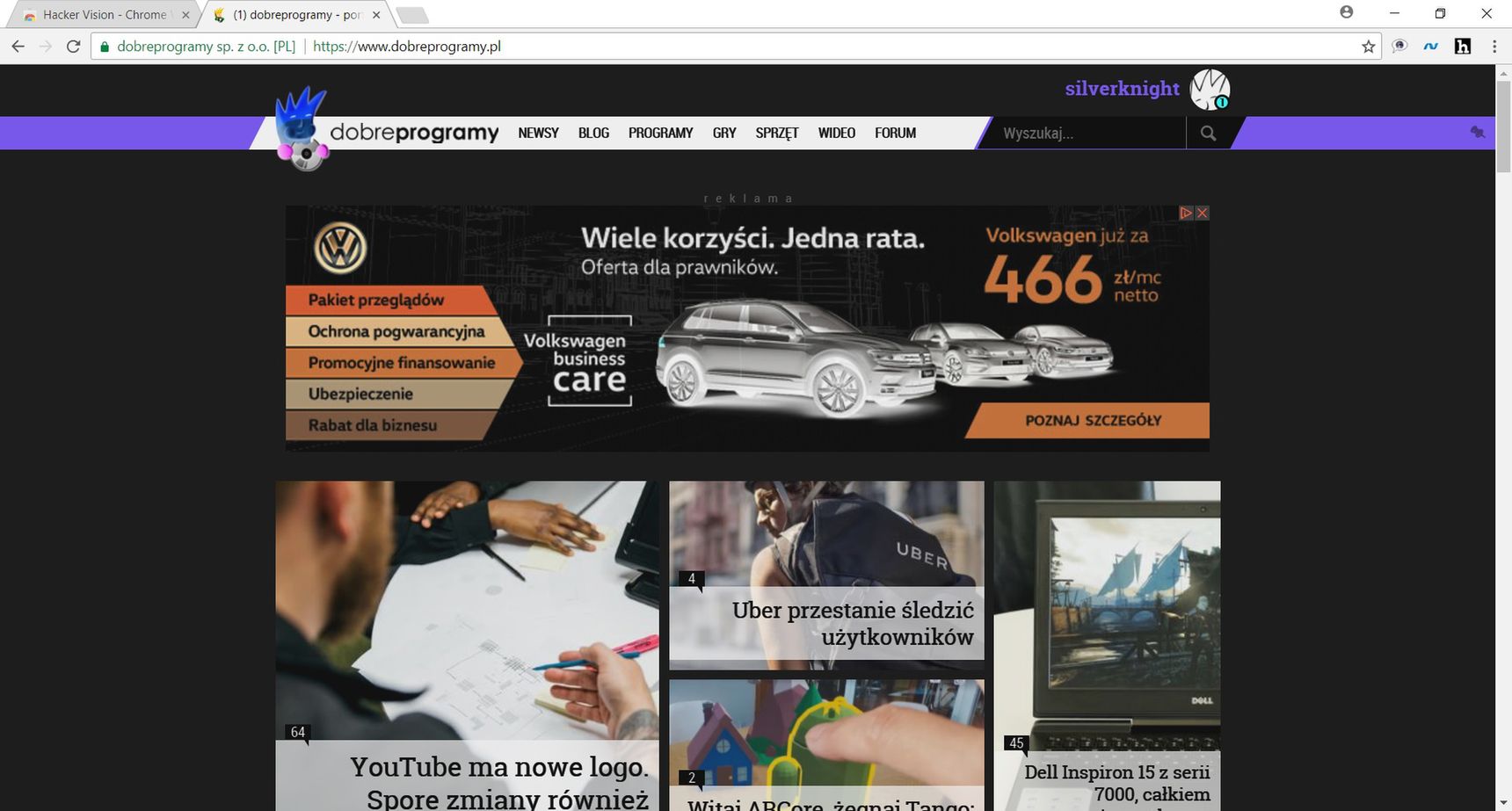Image resolution: width=1512 pixels, height=811 pixels.
Task: Open the Chrome three-dot menu
Action: coord(1494,47)
